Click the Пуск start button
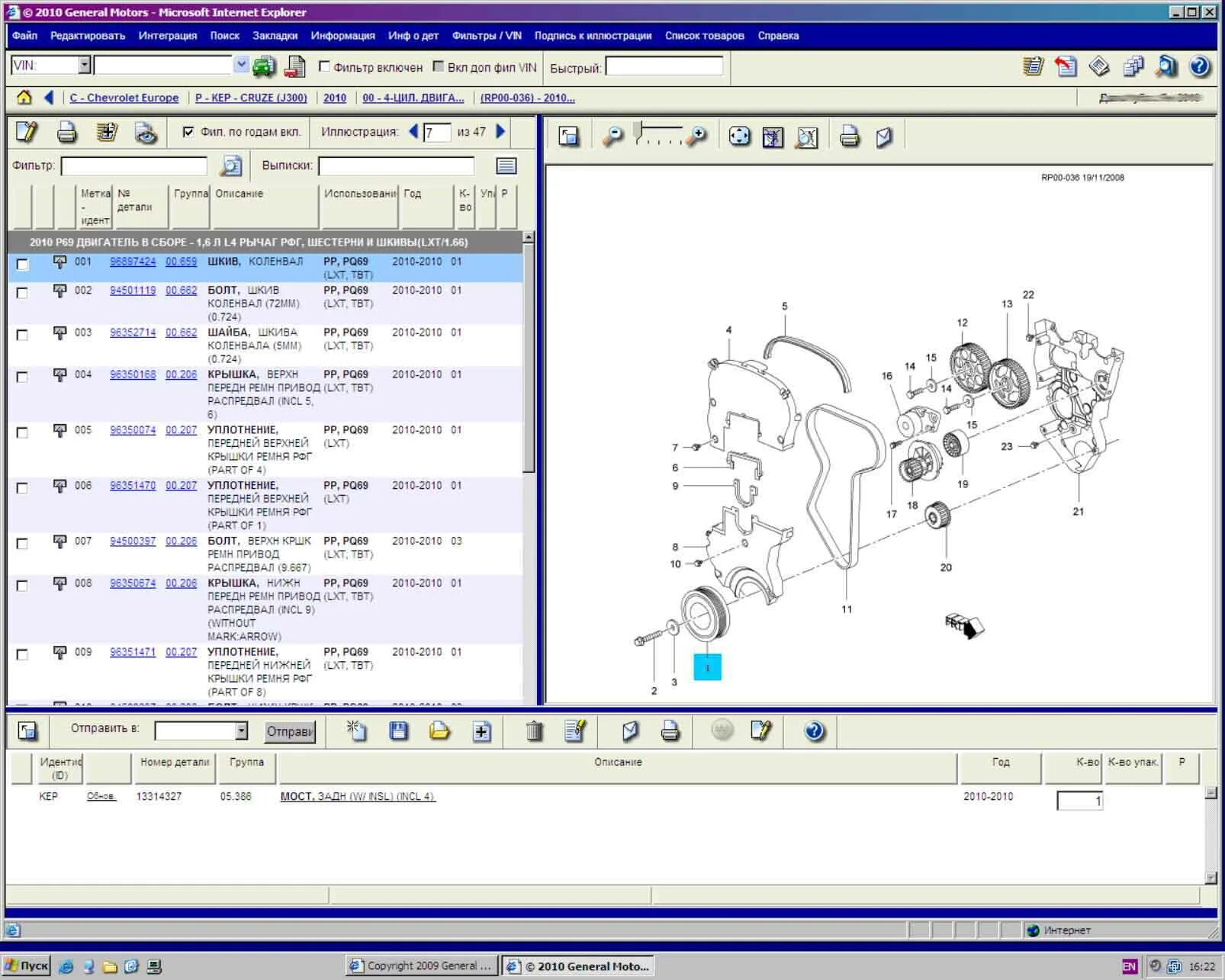Screen dimensions: 1225x980 27,966
